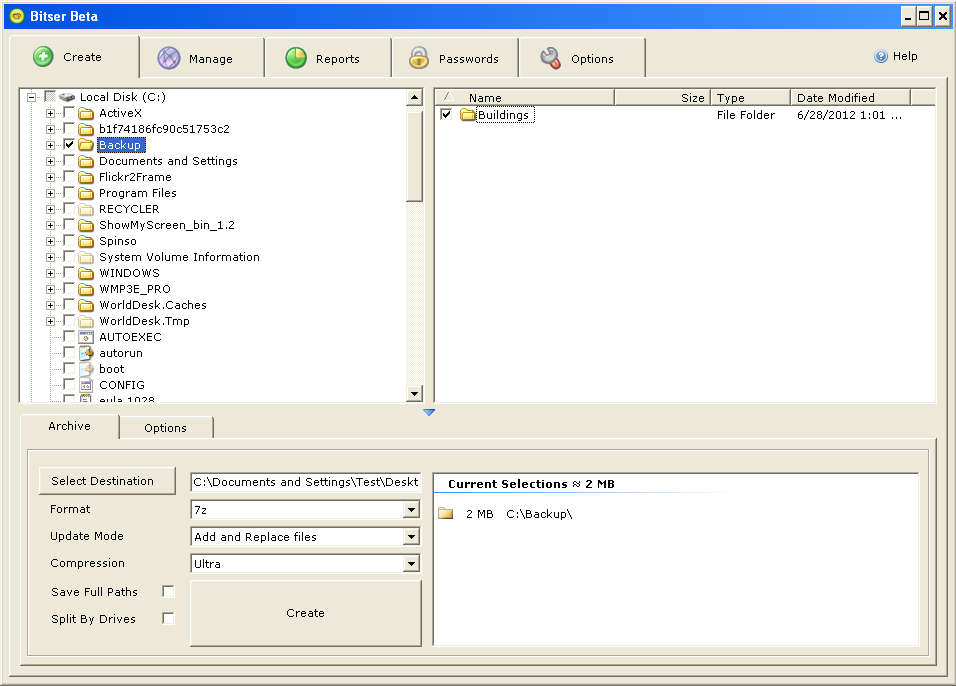Click the green Reports pie chart icon

[296, 59]
